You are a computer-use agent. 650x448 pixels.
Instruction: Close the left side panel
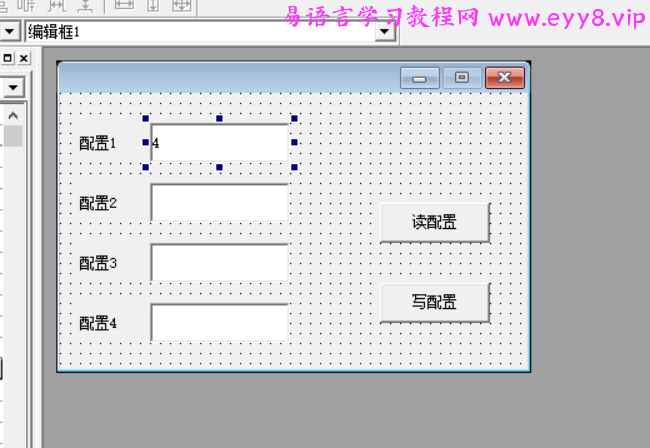24,58
